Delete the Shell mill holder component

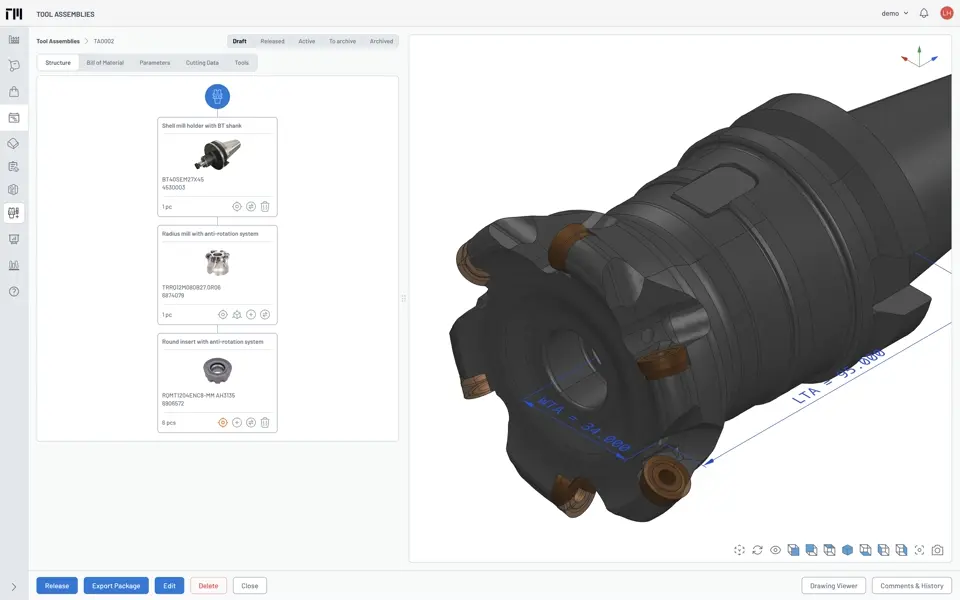265,206
